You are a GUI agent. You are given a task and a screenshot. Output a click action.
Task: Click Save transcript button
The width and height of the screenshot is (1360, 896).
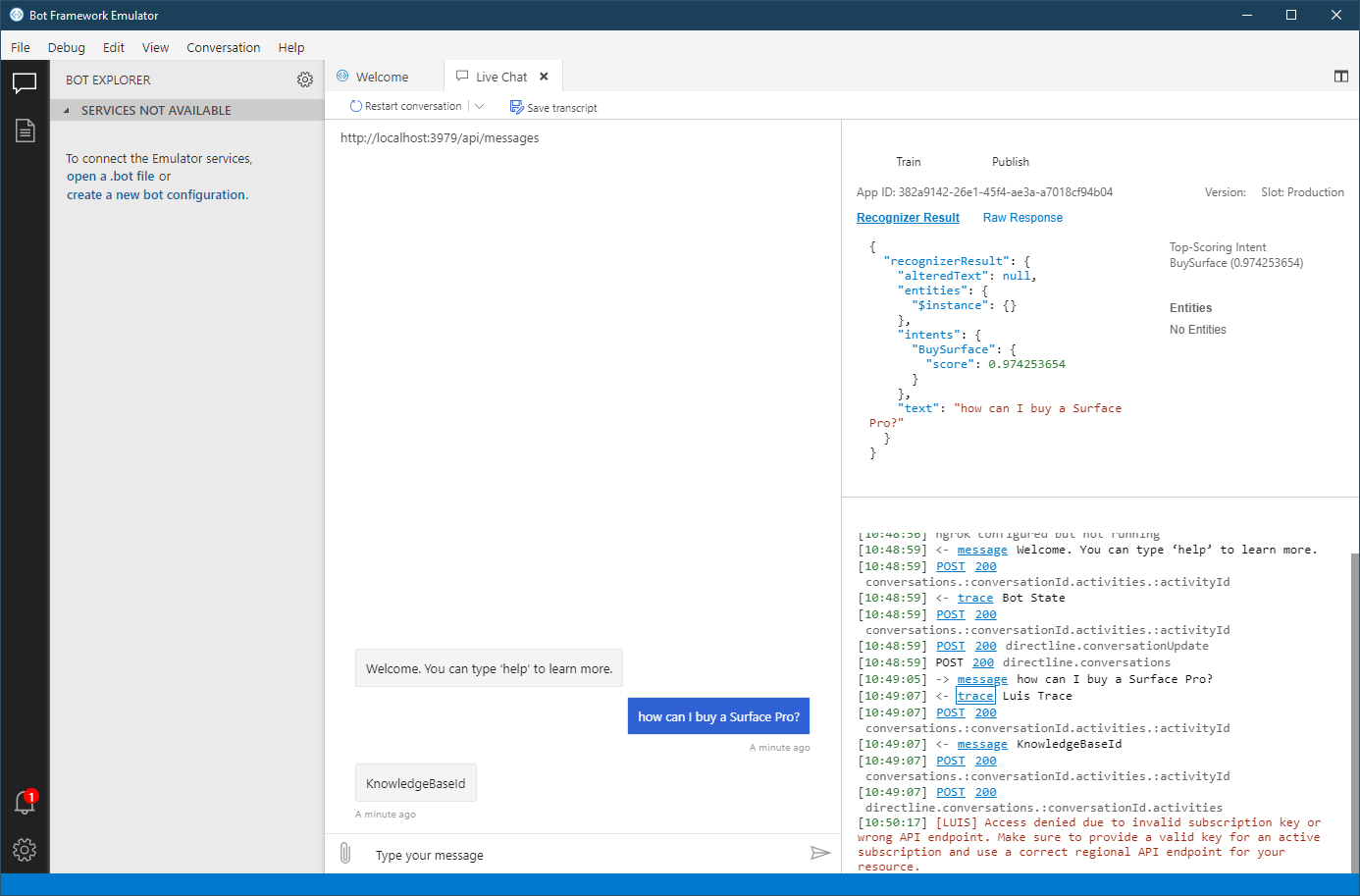[x=553, y=107]
